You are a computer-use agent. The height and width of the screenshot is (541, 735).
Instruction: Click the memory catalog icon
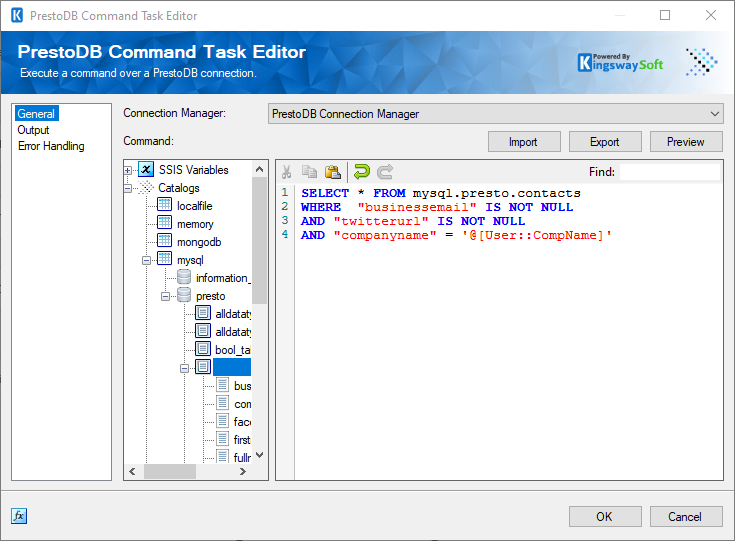pyautogui.click(x=165, y=224)
